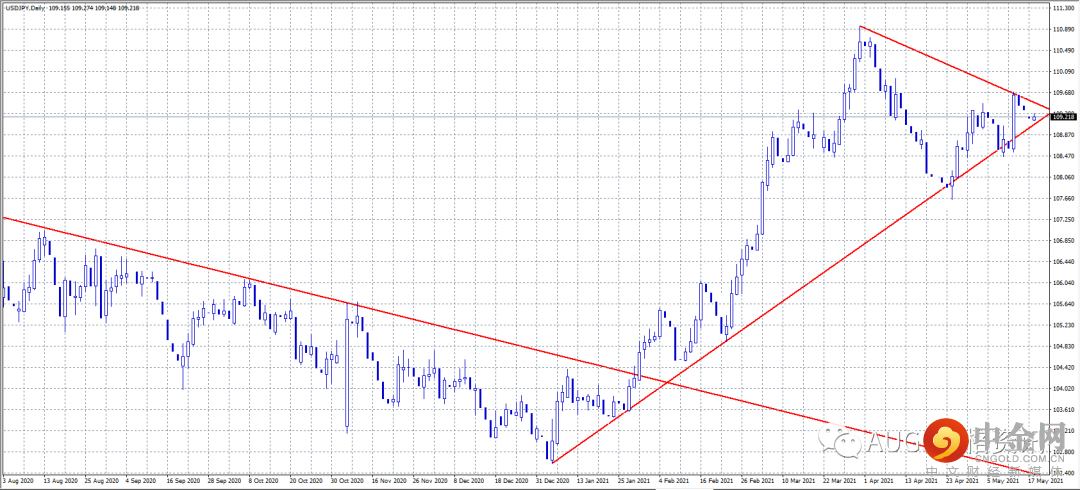1080x490 pixels.
Task: Click the USDJPY,Daily chart title text
Action: click(24, 6)
